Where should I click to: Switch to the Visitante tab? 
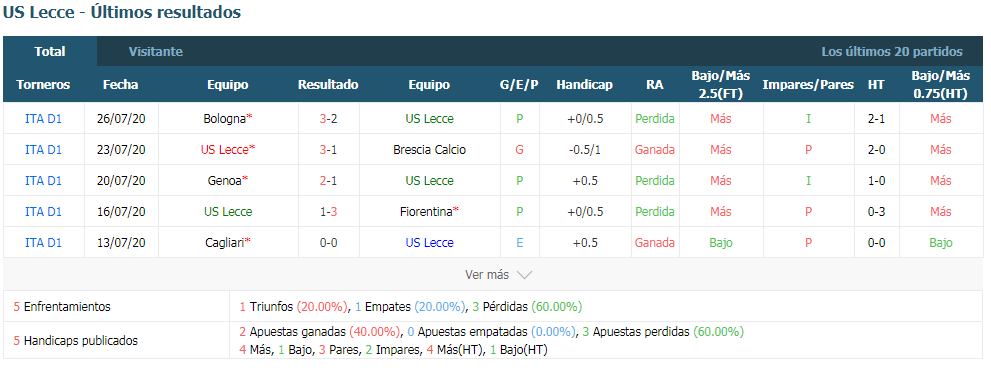(x=155, y=52)
